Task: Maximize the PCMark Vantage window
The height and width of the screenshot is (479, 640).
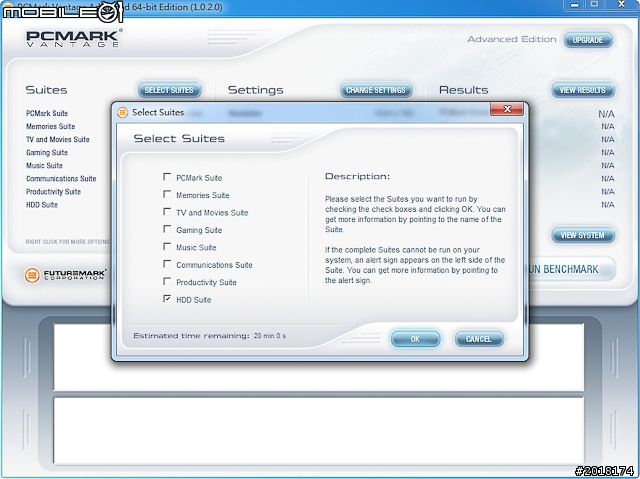Action: point(595,4)
